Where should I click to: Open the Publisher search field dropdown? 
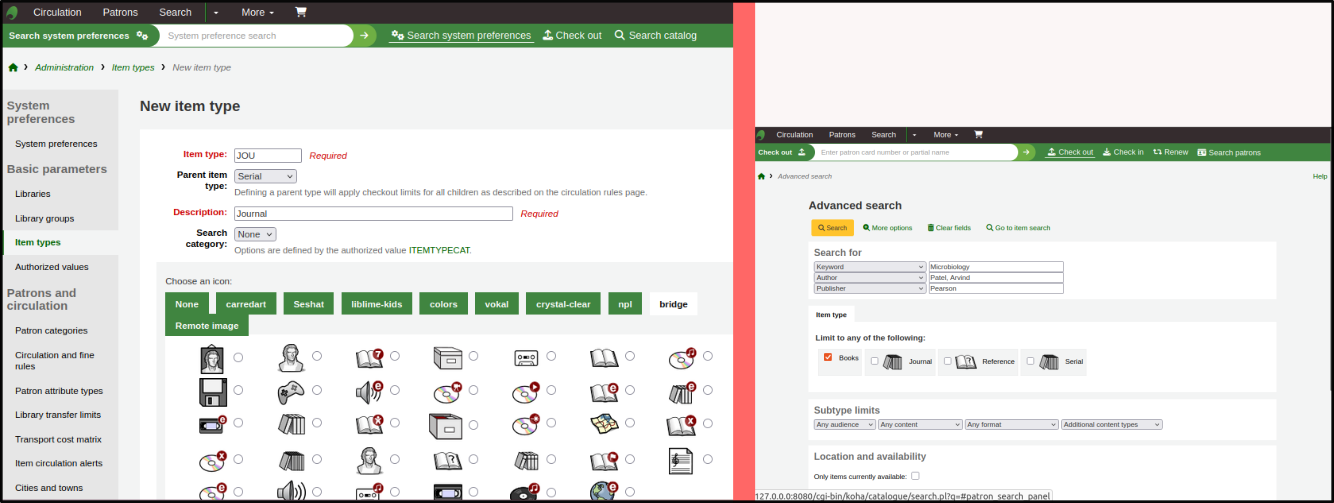coord(870,288)
